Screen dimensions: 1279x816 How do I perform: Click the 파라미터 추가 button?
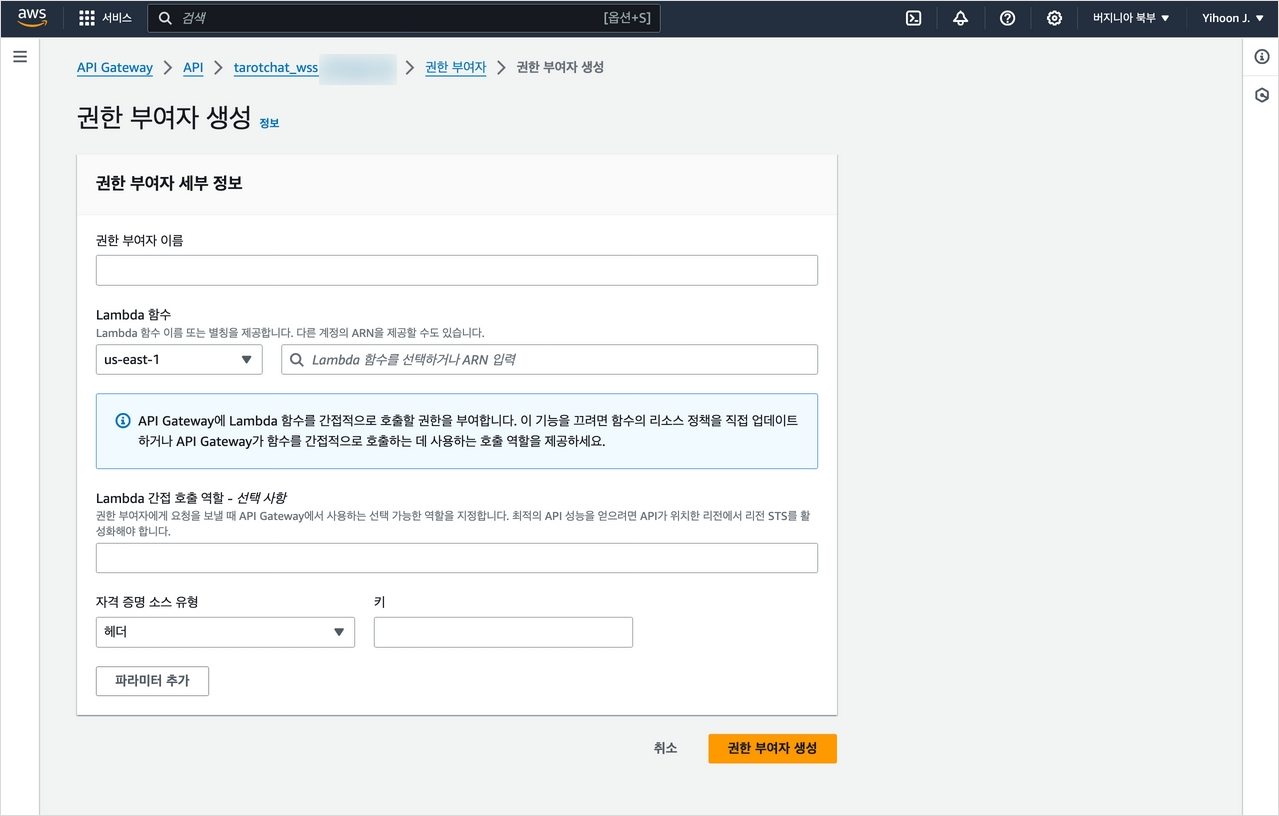coord(152,681)
